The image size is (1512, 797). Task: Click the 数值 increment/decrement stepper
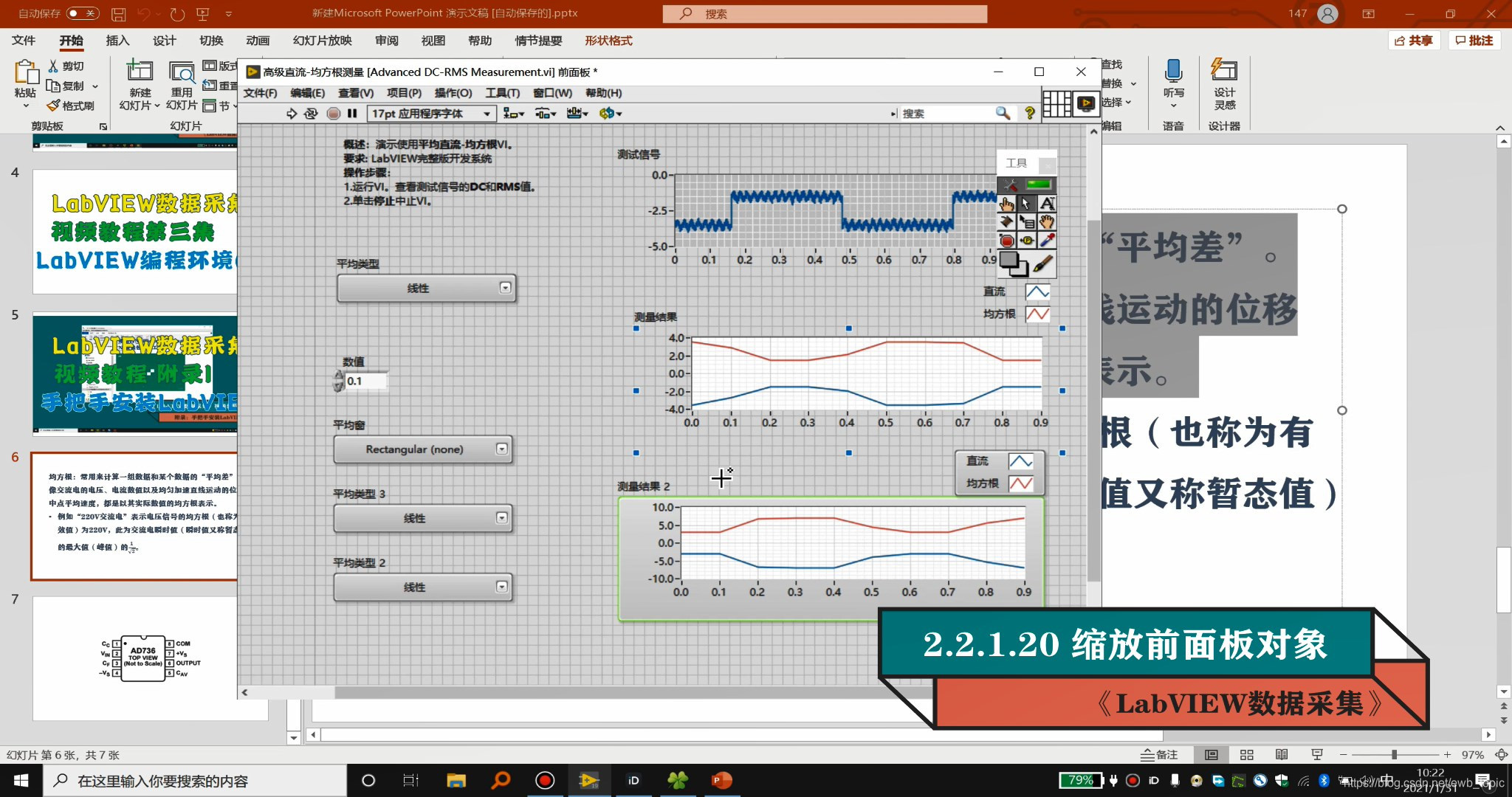pyautogui.click(x=338, y=382)
